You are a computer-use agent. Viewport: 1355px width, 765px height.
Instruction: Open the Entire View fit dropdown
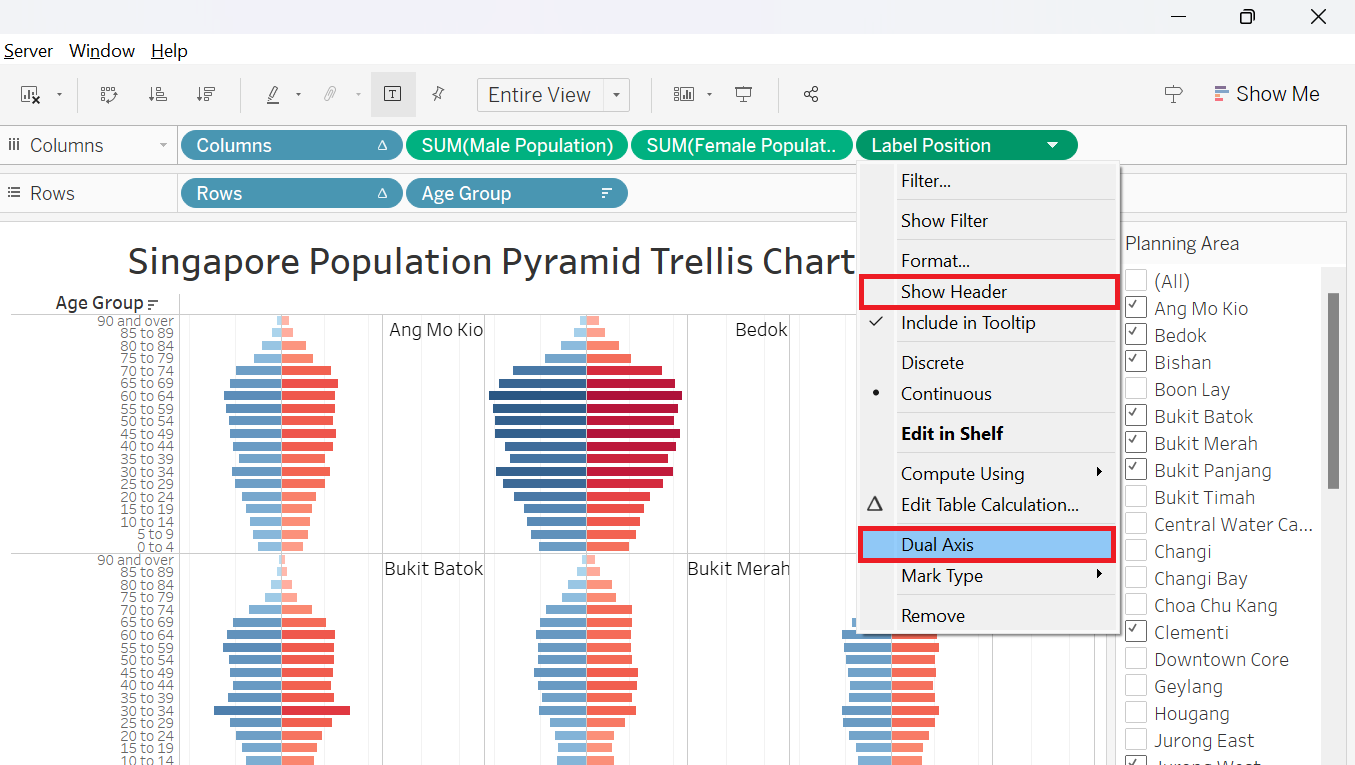click(617, 95)
